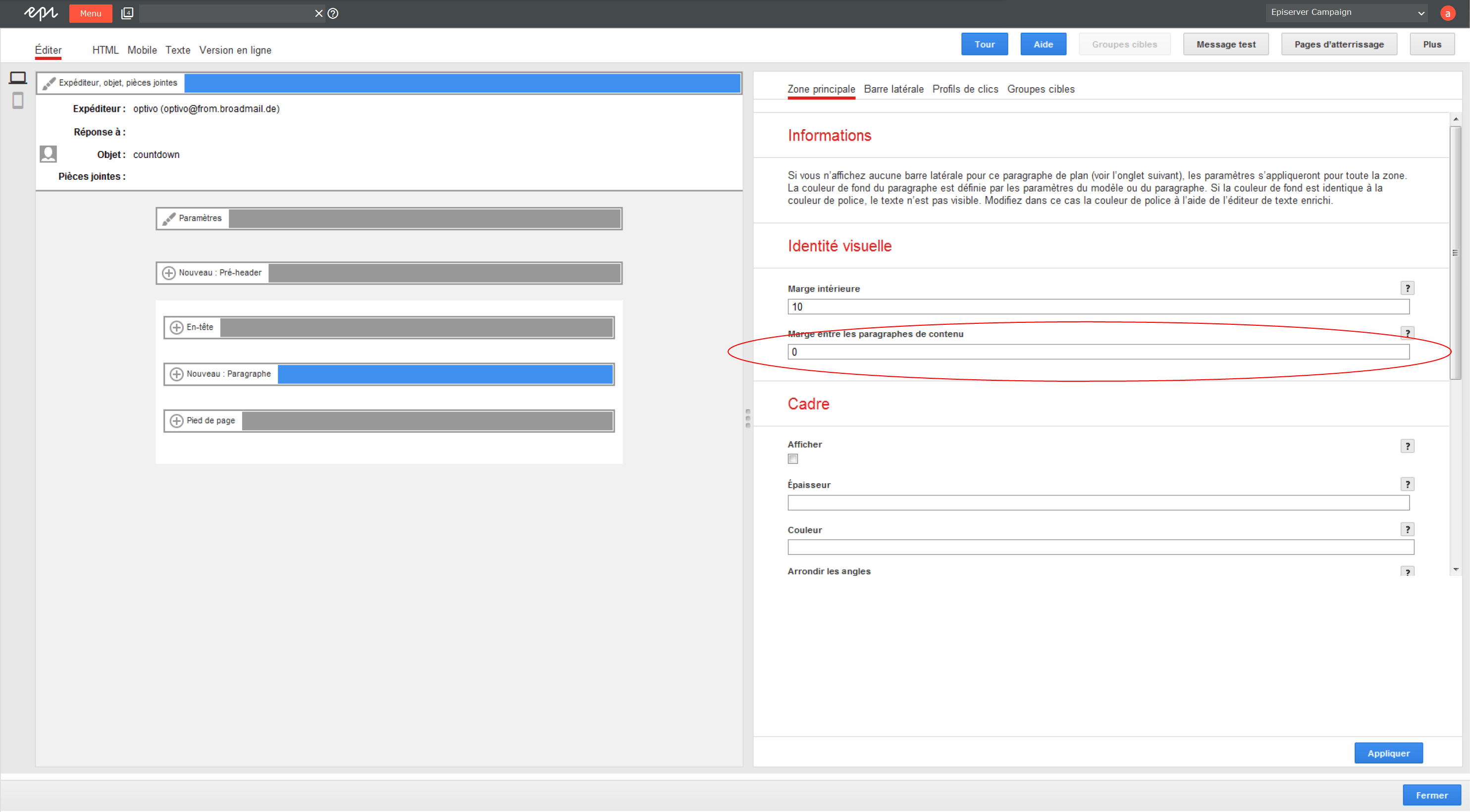Open help for Épaisseur field
1470x812 pixels.
click(1407, 484)
